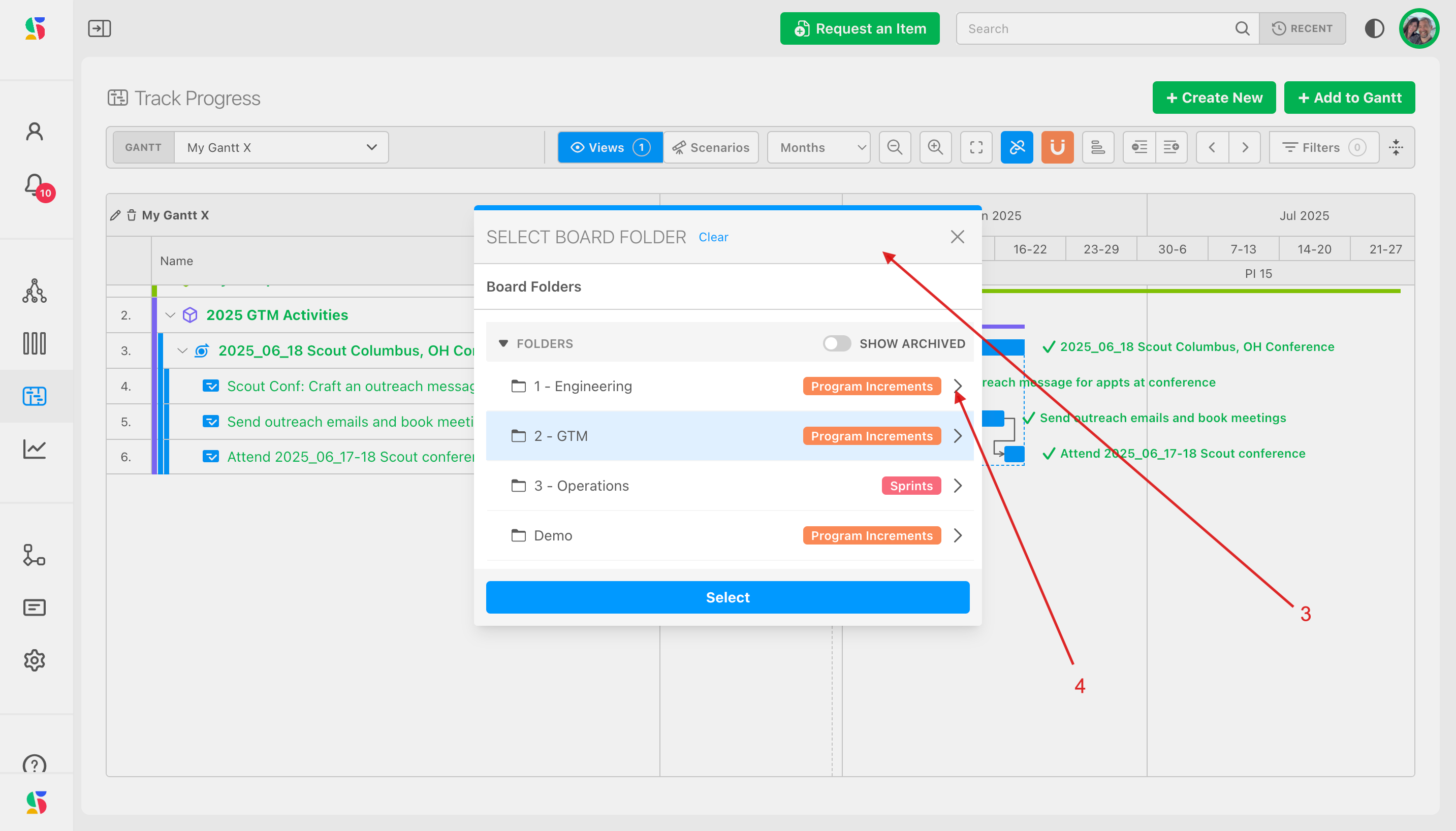Click the fit-to-screen fullscreen icon
The height and width of the screenshot is (831, 1456).
click(976, 147)
